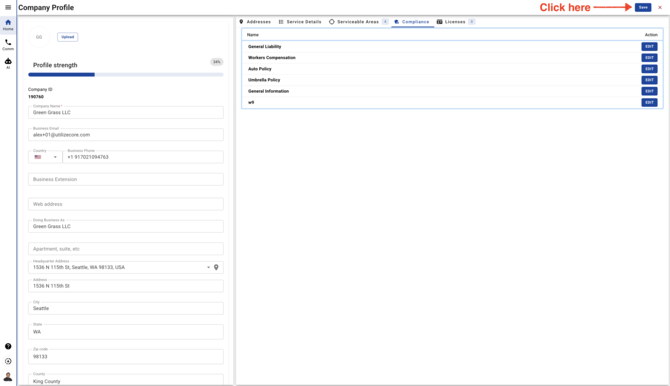Open the AI robot icon
Image resolution: width=670 pixels, height=386 pixels.
pyautogui.click(x=8, y=63)
